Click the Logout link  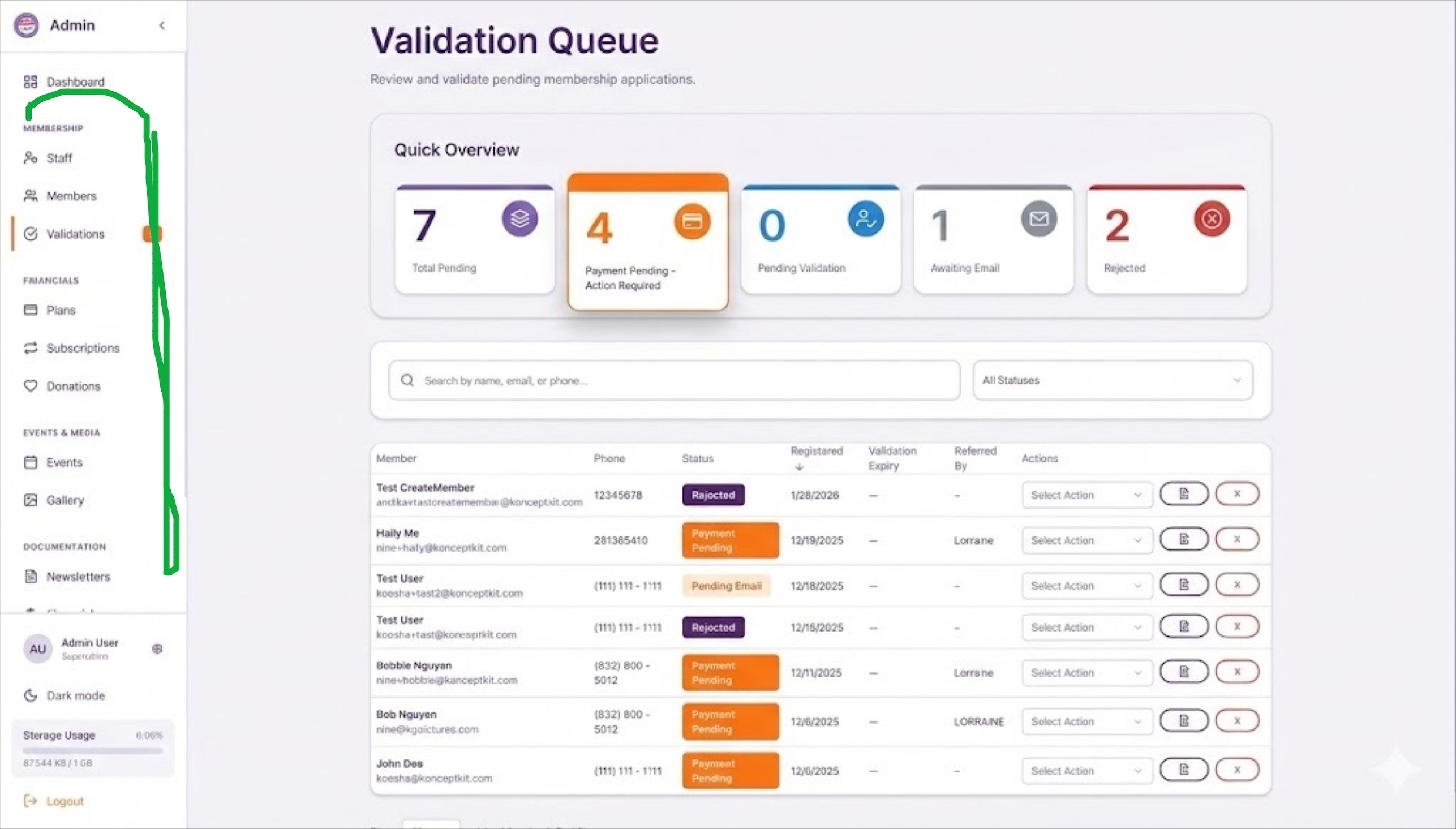coord(65,801)
